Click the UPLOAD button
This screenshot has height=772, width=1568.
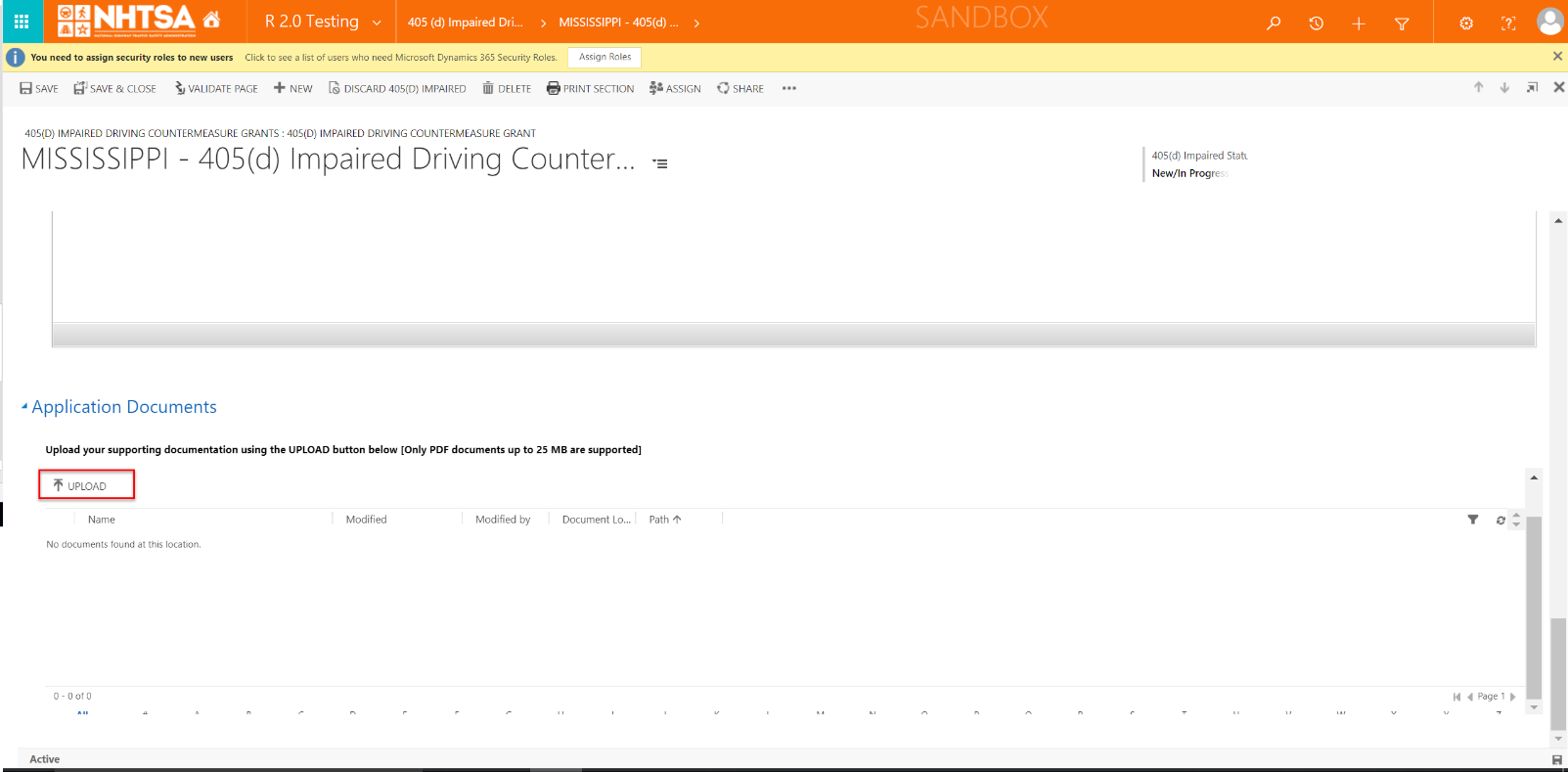point(86,485)
